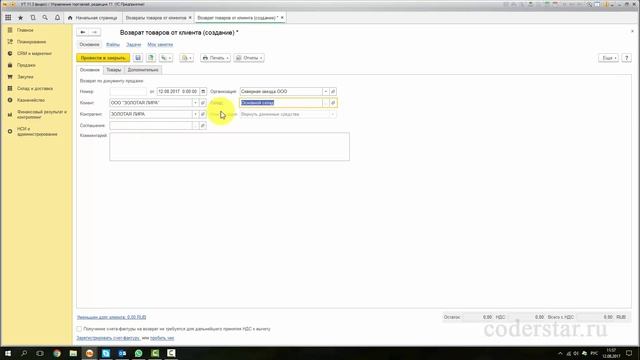
Task: Click the пробить чек link
Action: point(162,338)
